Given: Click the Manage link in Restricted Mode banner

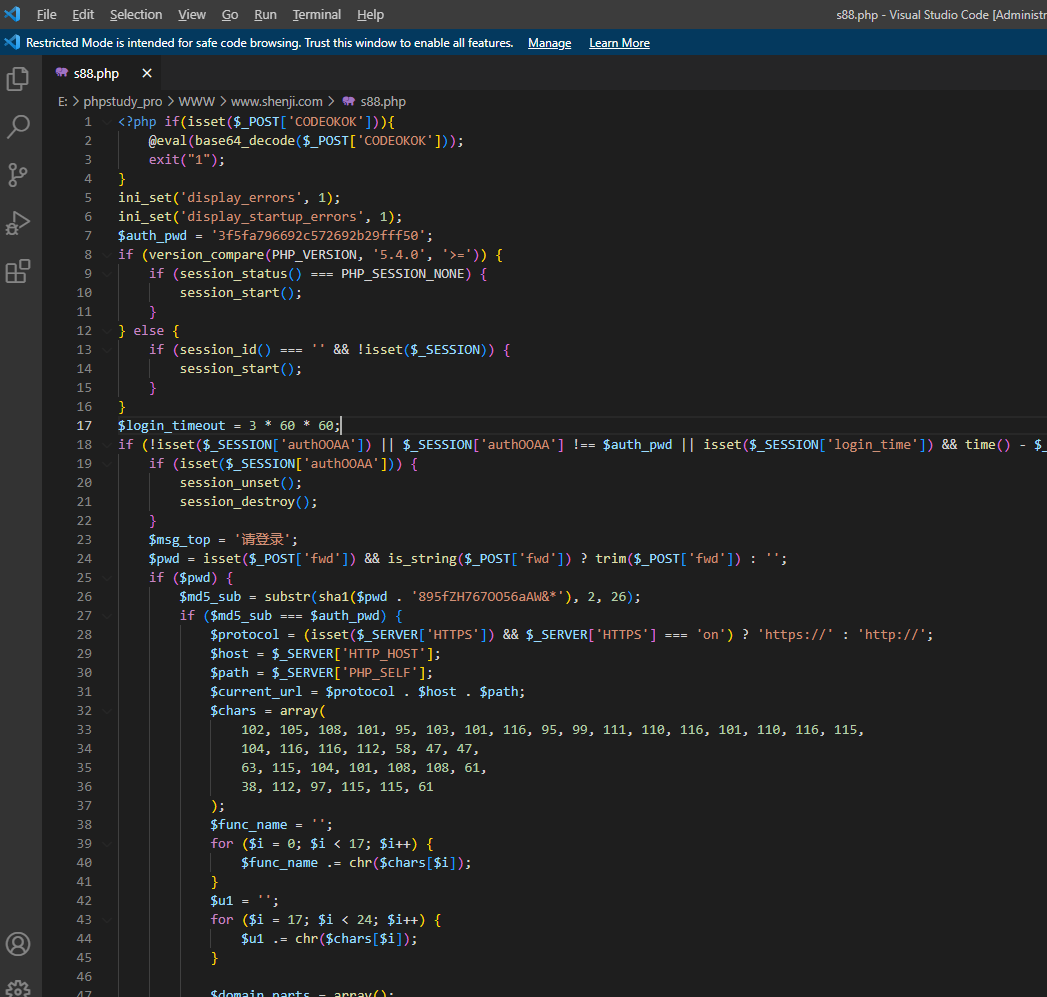Looking at the screenshot, I should (550, 43).
